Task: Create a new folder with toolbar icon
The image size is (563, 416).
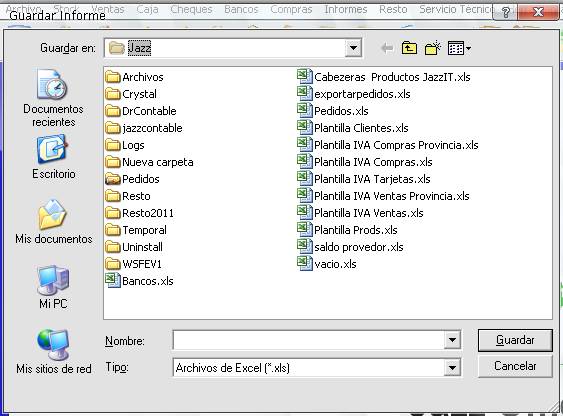Action: click(x=432, y=48)
